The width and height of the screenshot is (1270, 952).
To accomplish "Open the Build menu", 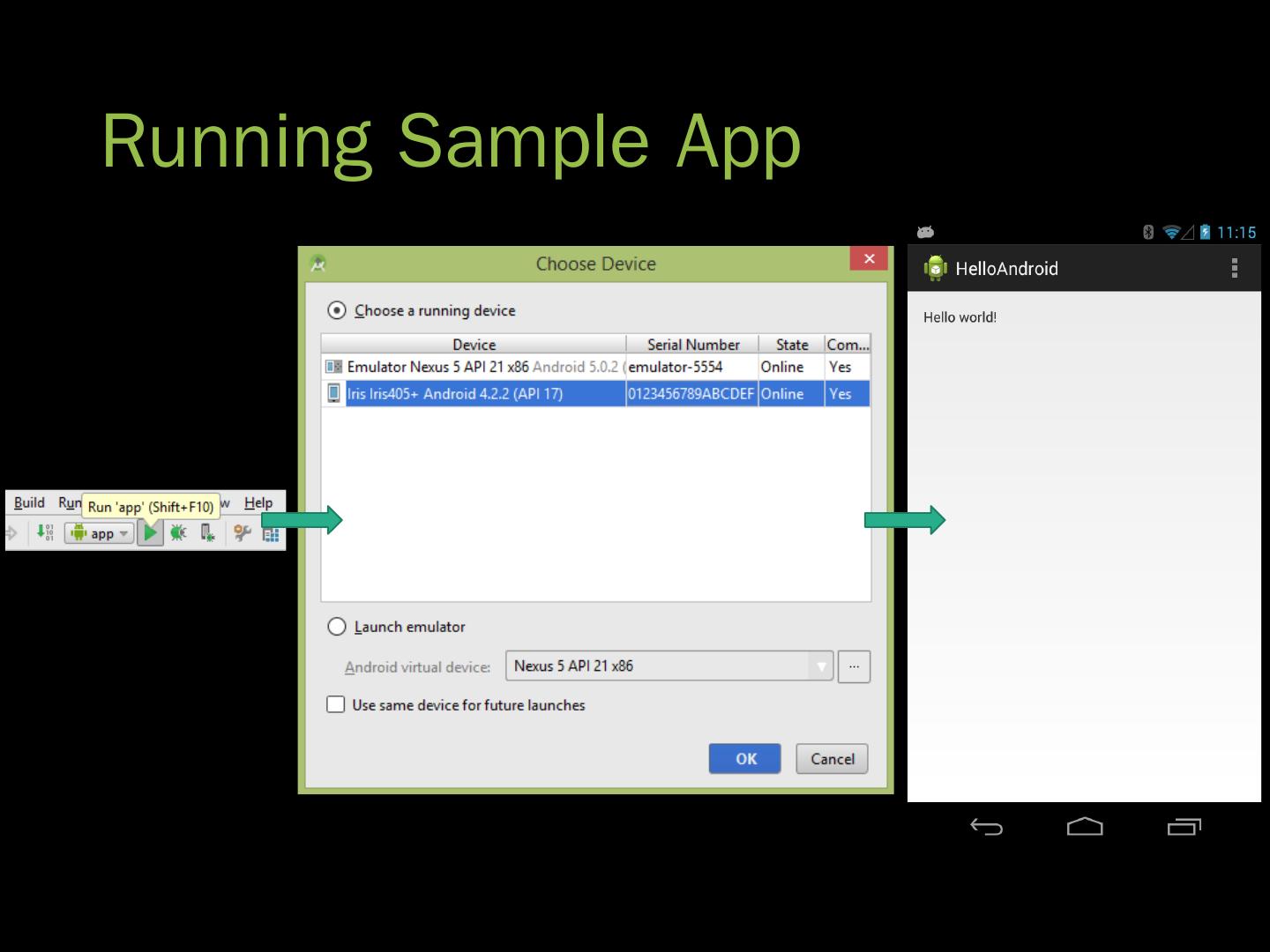I will tap(29, 502).
